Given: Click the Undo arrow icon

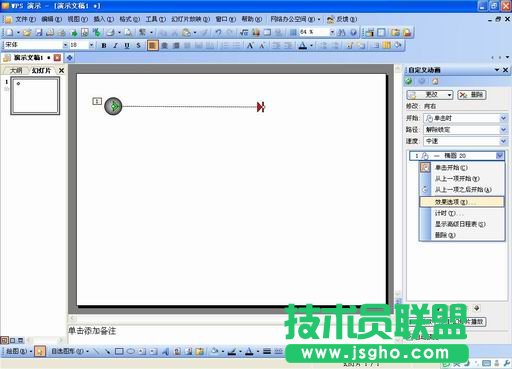Looking at the screenshot, I should (218, 32).
